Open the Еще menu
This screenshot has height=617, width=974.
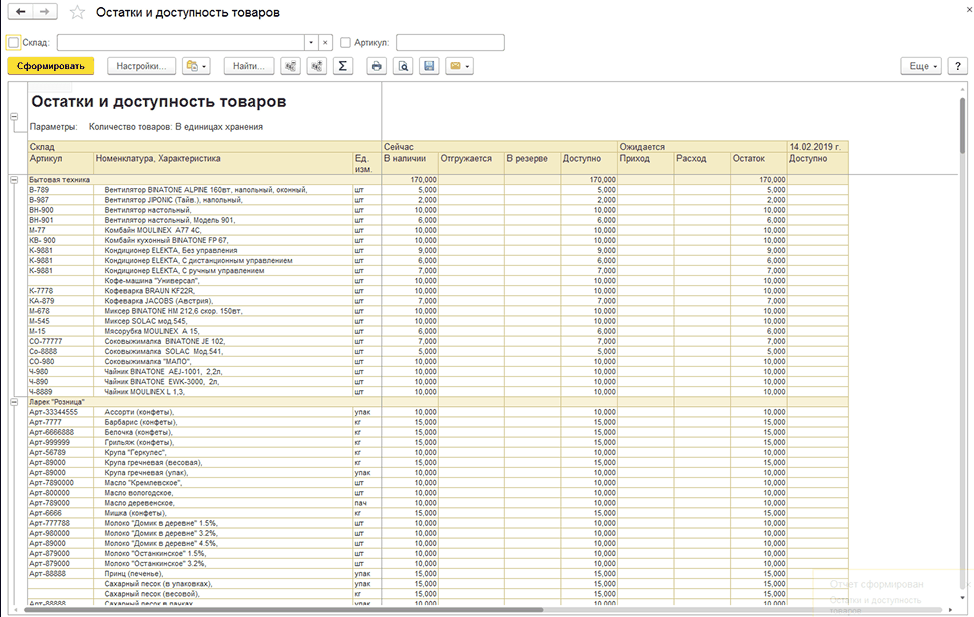point(921,66)
